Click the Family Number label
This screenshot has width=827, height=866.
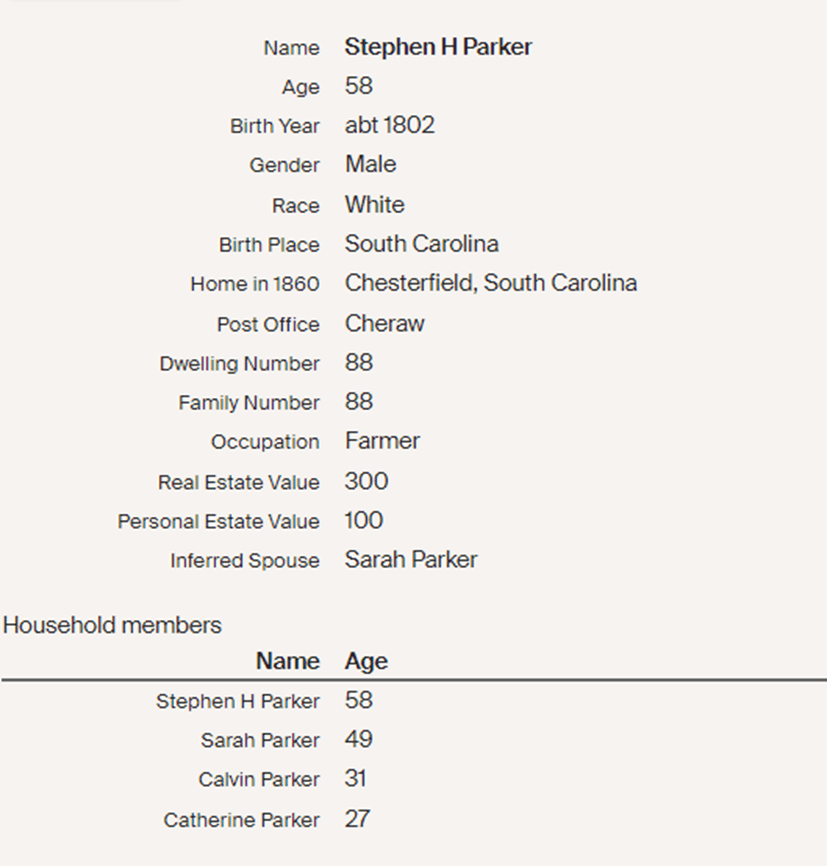point(249,403)
